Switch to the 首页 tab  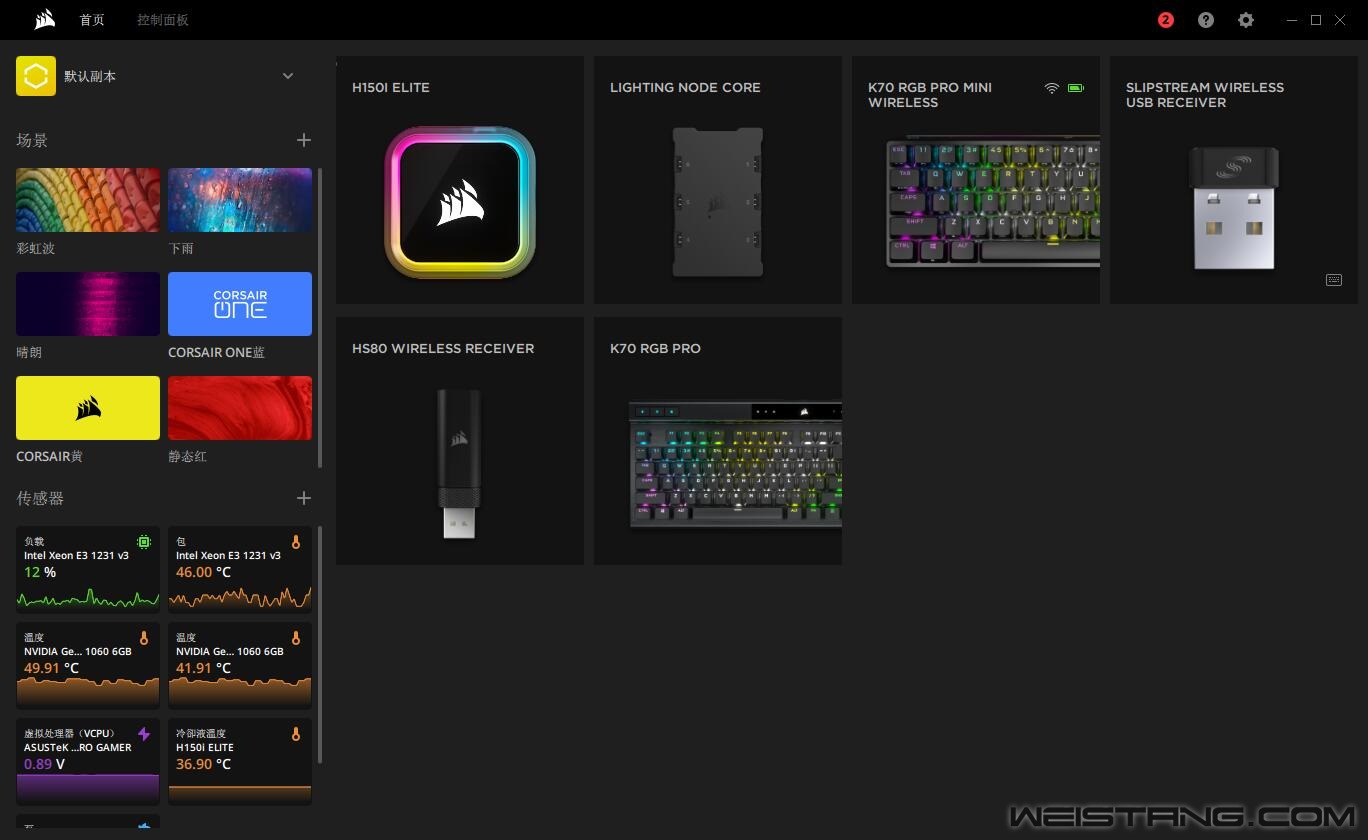tap(92, 20)
